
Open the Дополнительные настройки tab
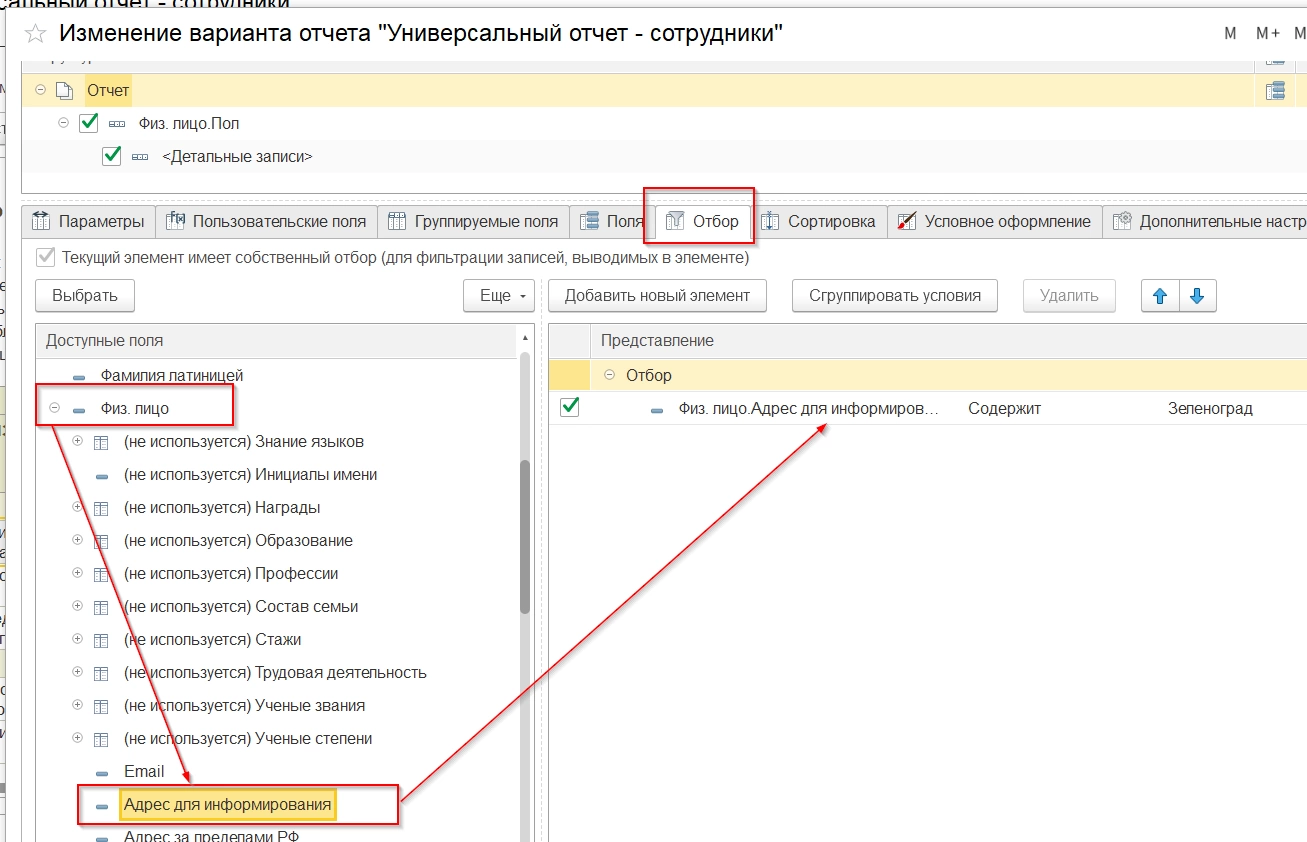coord(1206,221)
